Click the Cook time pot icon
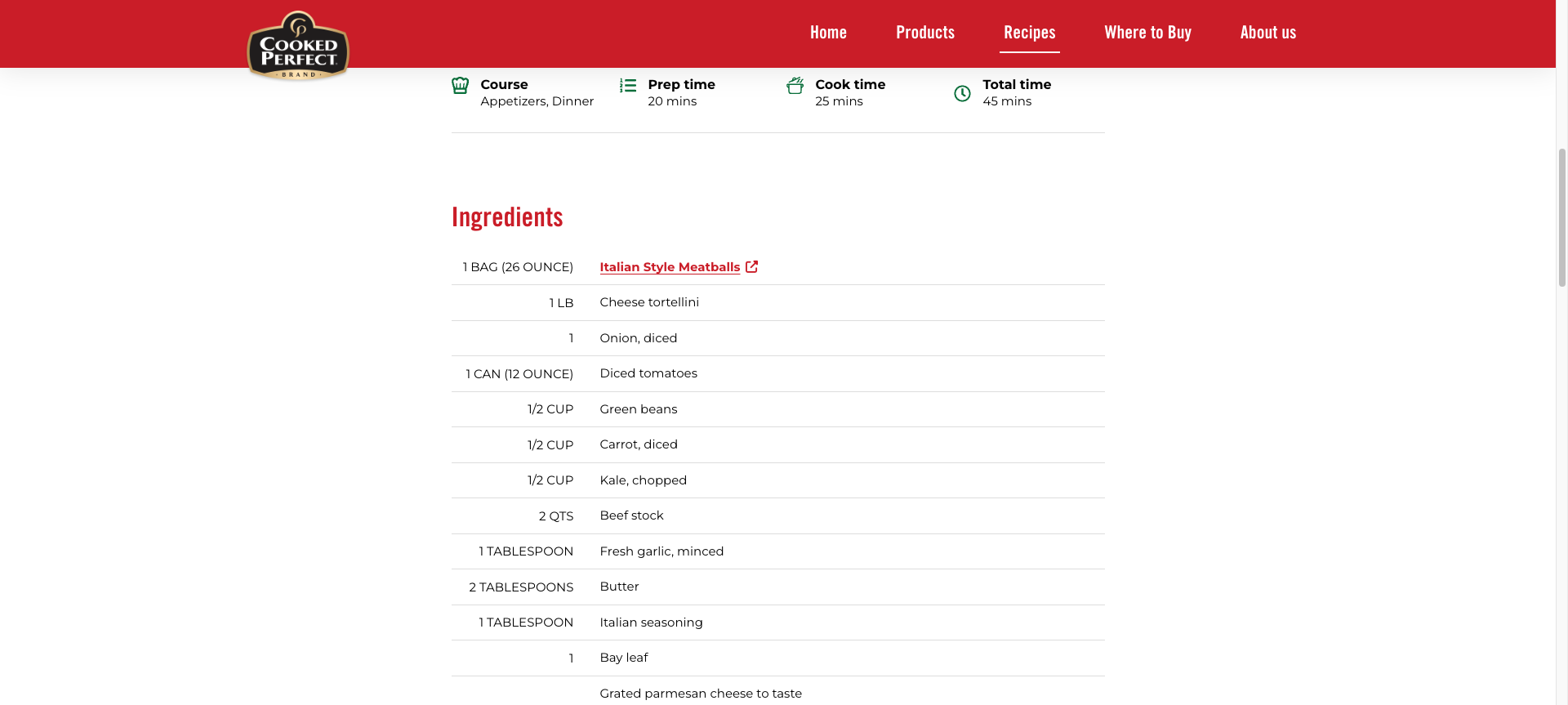Image resolution: width=1568 pixels, height=705 pixels. pyautogui.click(x=795, y=86)
